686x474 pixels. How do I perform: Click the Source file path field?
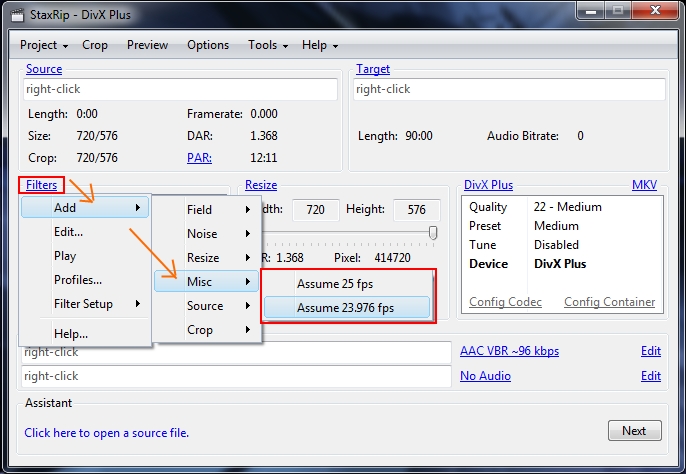click(x=180, y=89)
